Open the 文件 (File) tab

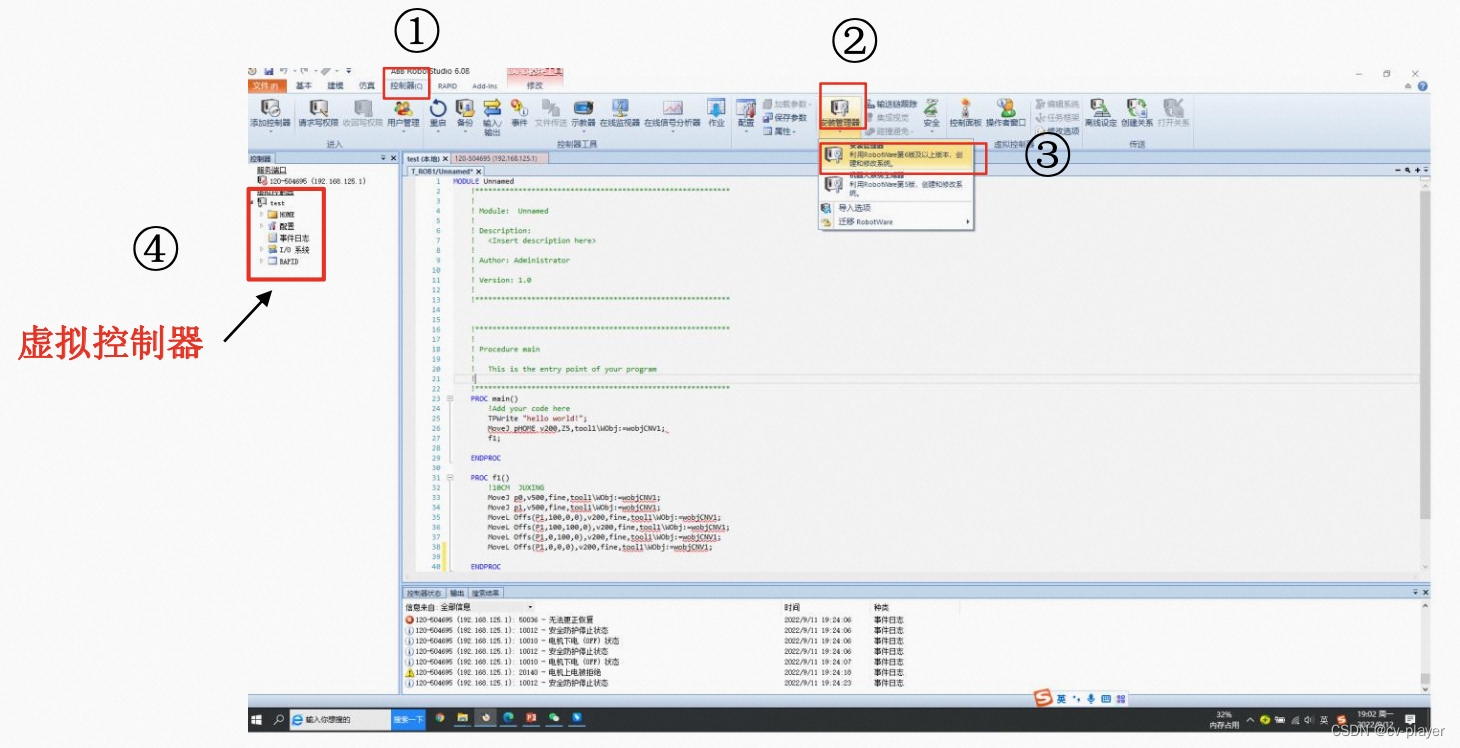(x=265, y=86)
